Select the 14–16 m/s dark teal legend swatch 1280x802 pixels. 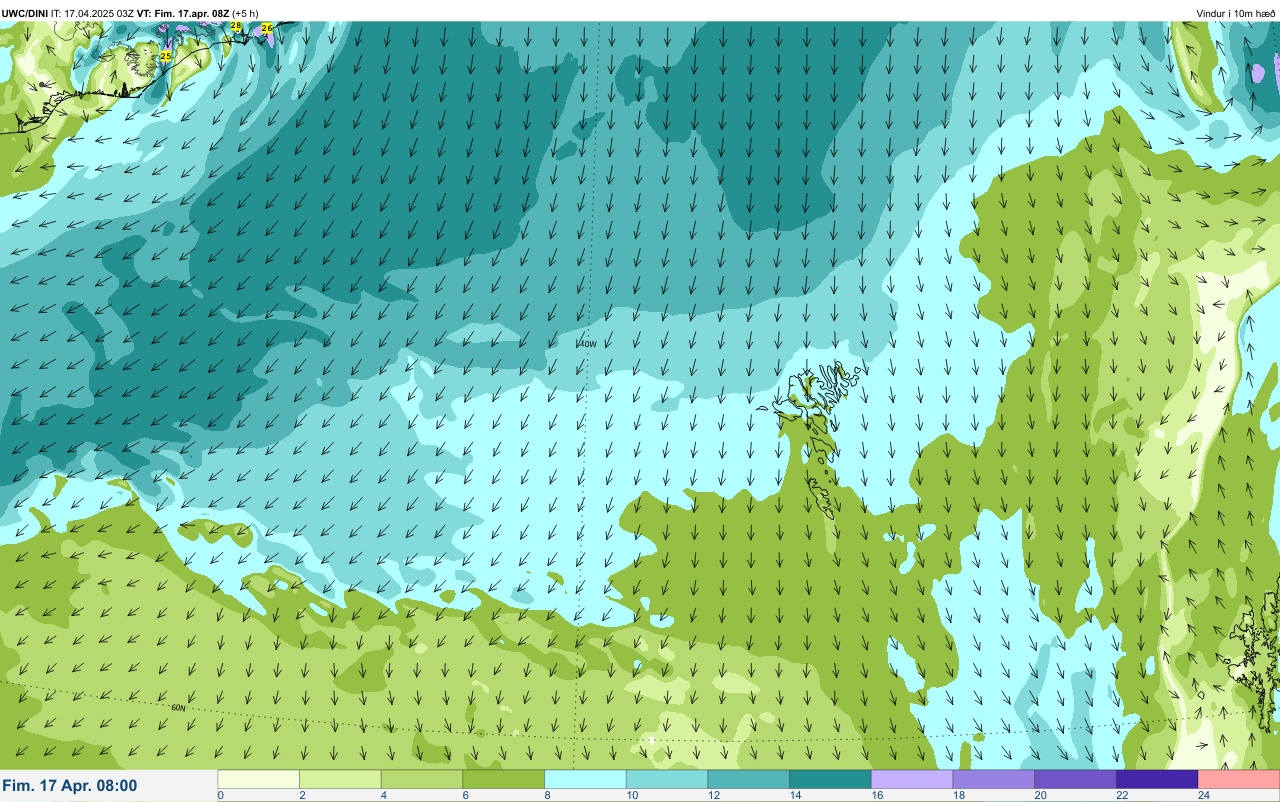pyautogui.click(x=831, y=779)
